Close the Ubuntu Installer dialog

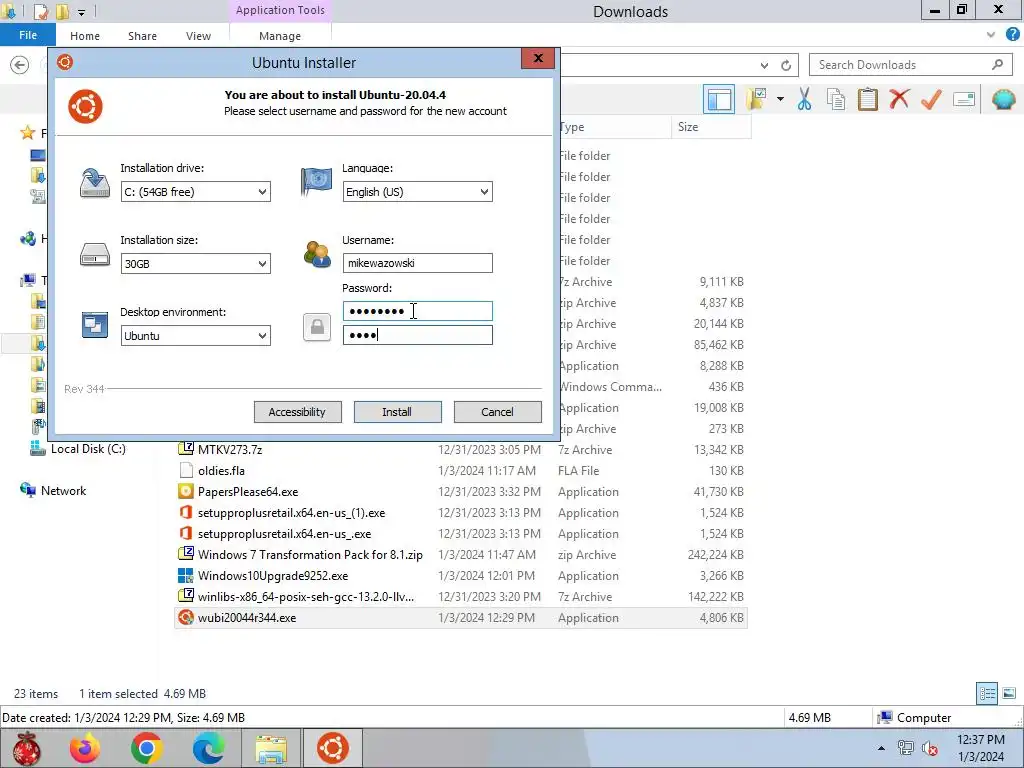click(537, 59)
